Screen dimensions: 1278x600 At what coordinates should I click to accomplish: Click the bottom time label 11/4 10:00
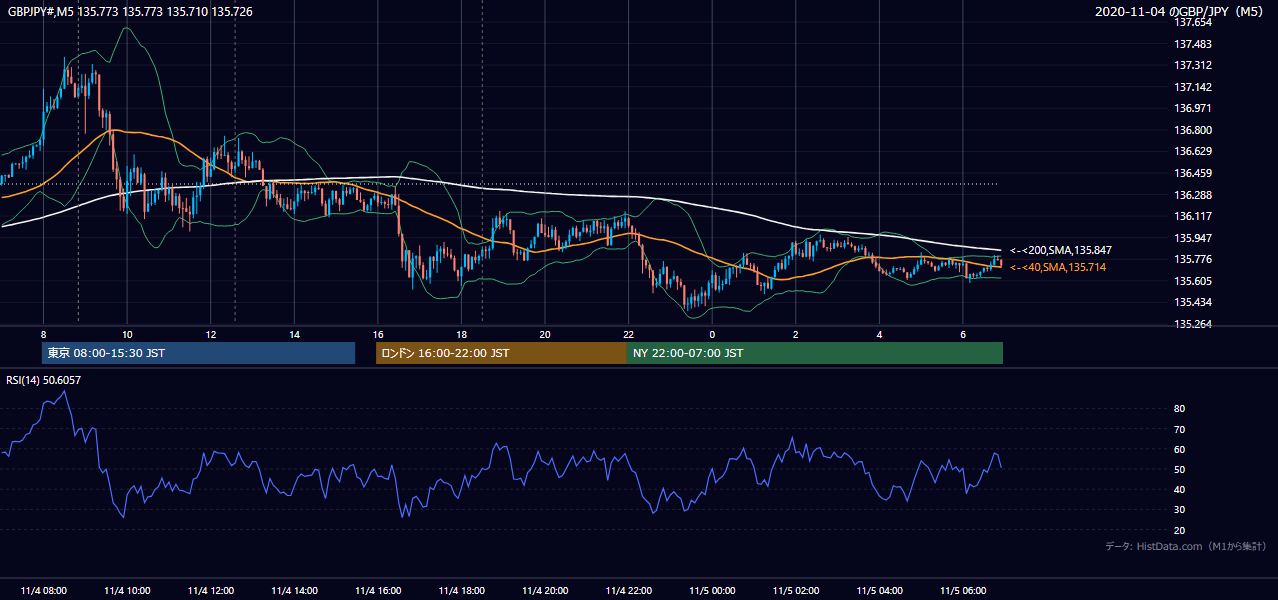click(x=127, y=590)
